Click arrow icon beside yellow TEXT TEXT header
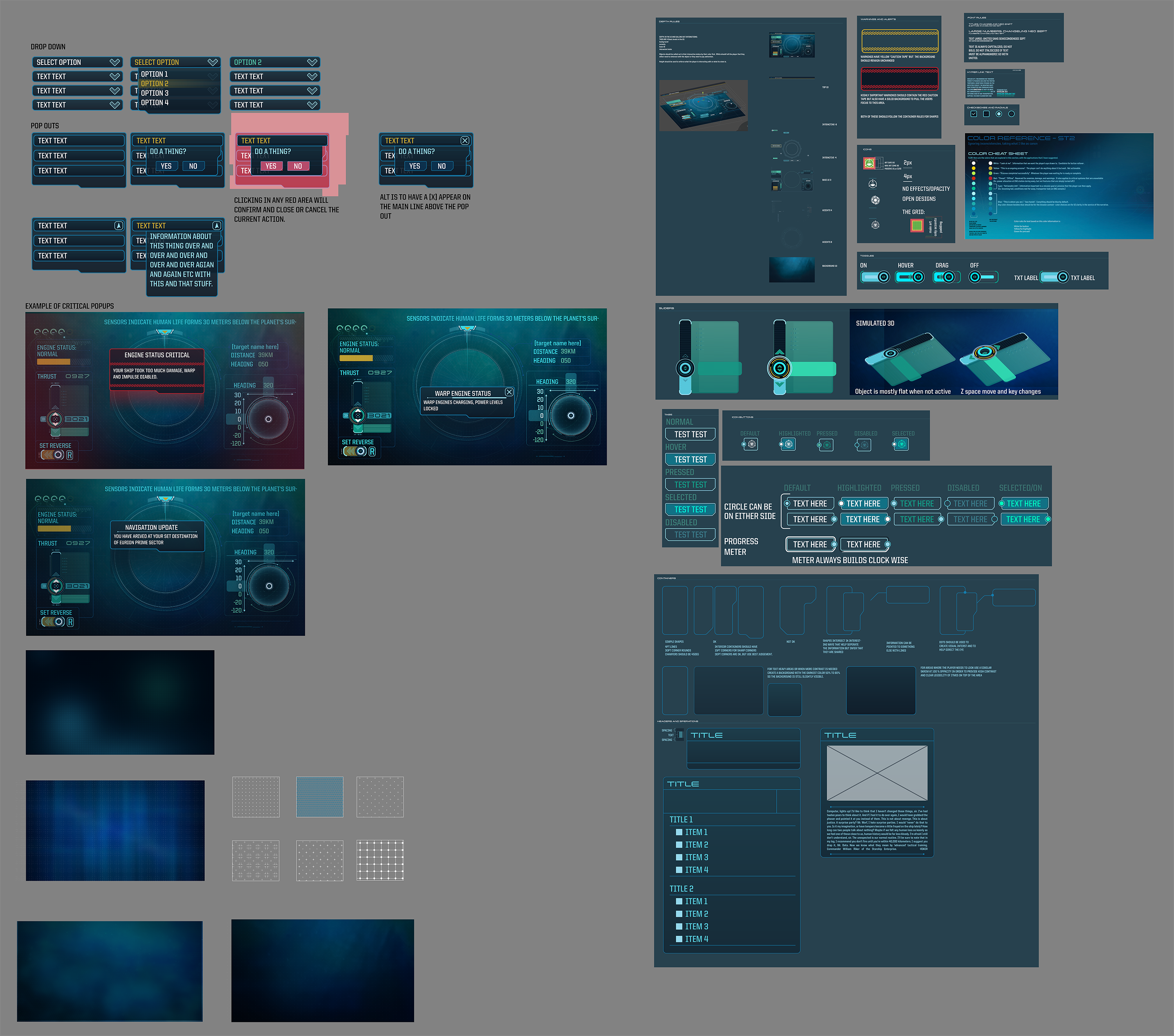 click(216, 226)
